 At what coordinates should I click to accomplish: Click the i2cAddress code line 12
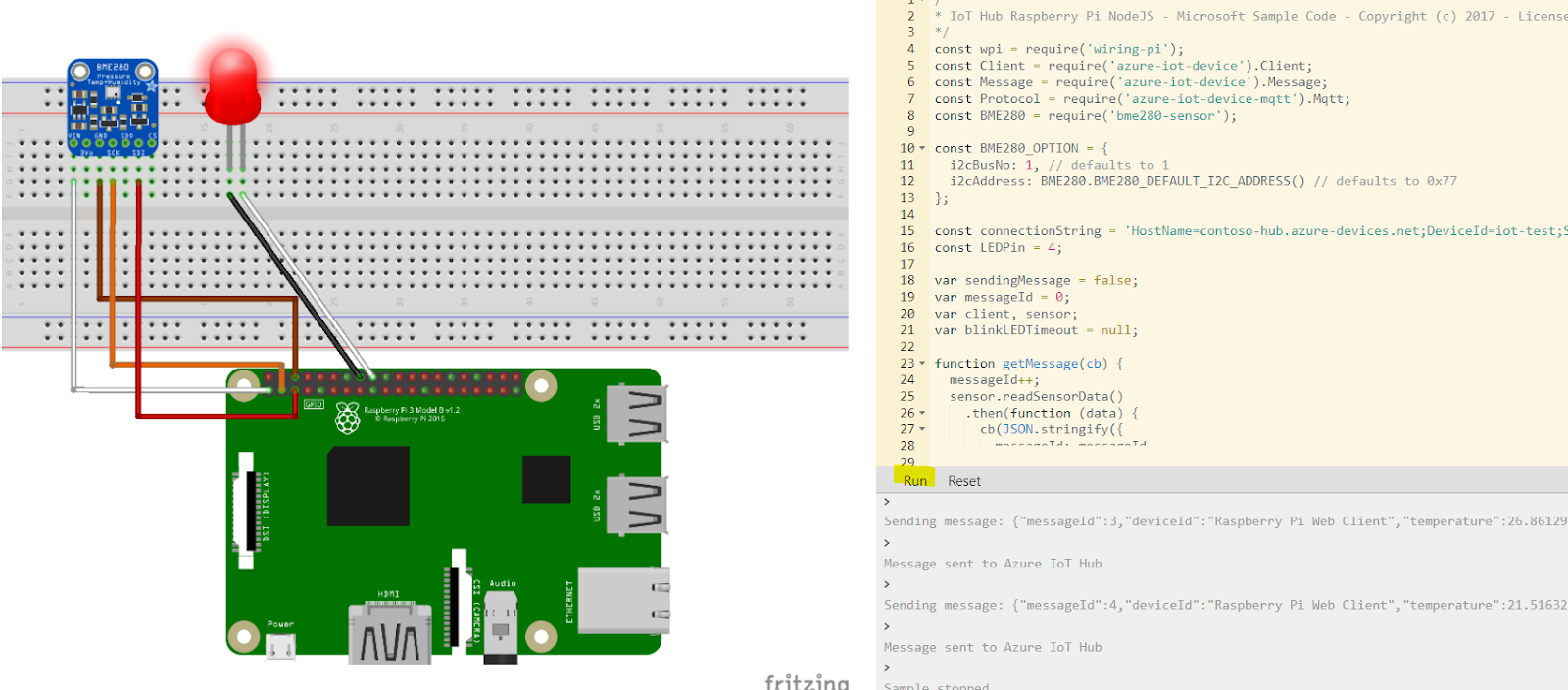1202,181
